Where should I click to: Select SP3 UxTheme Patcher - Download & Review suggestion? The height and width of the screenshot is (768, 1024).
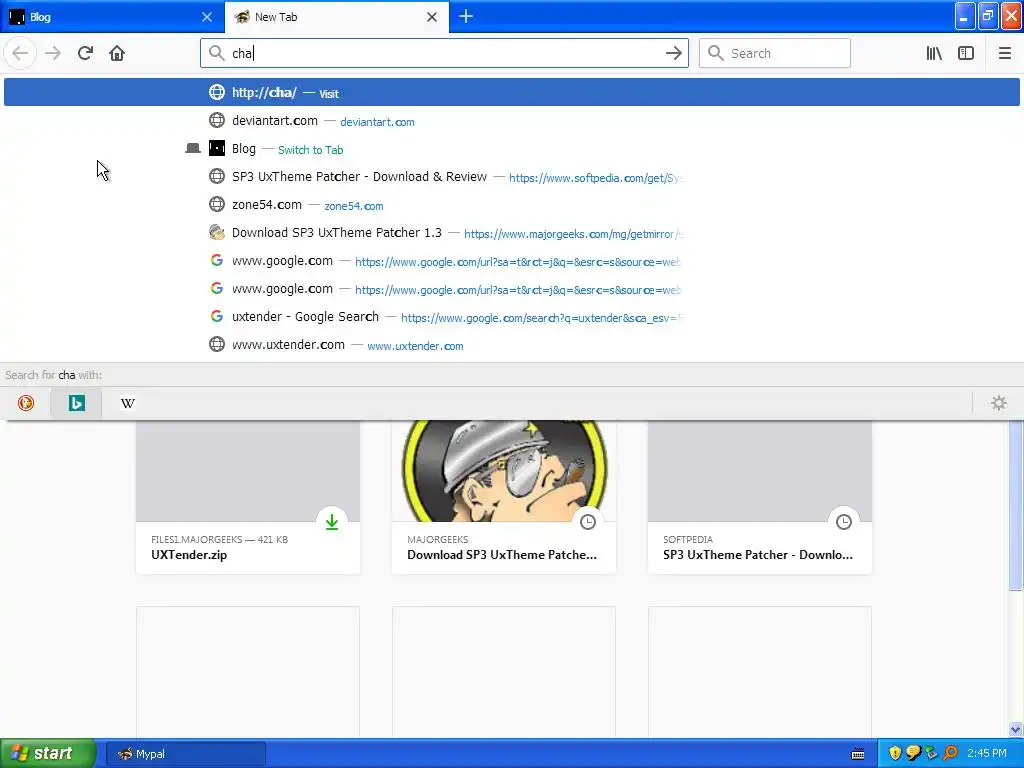[x=512, y=177]
